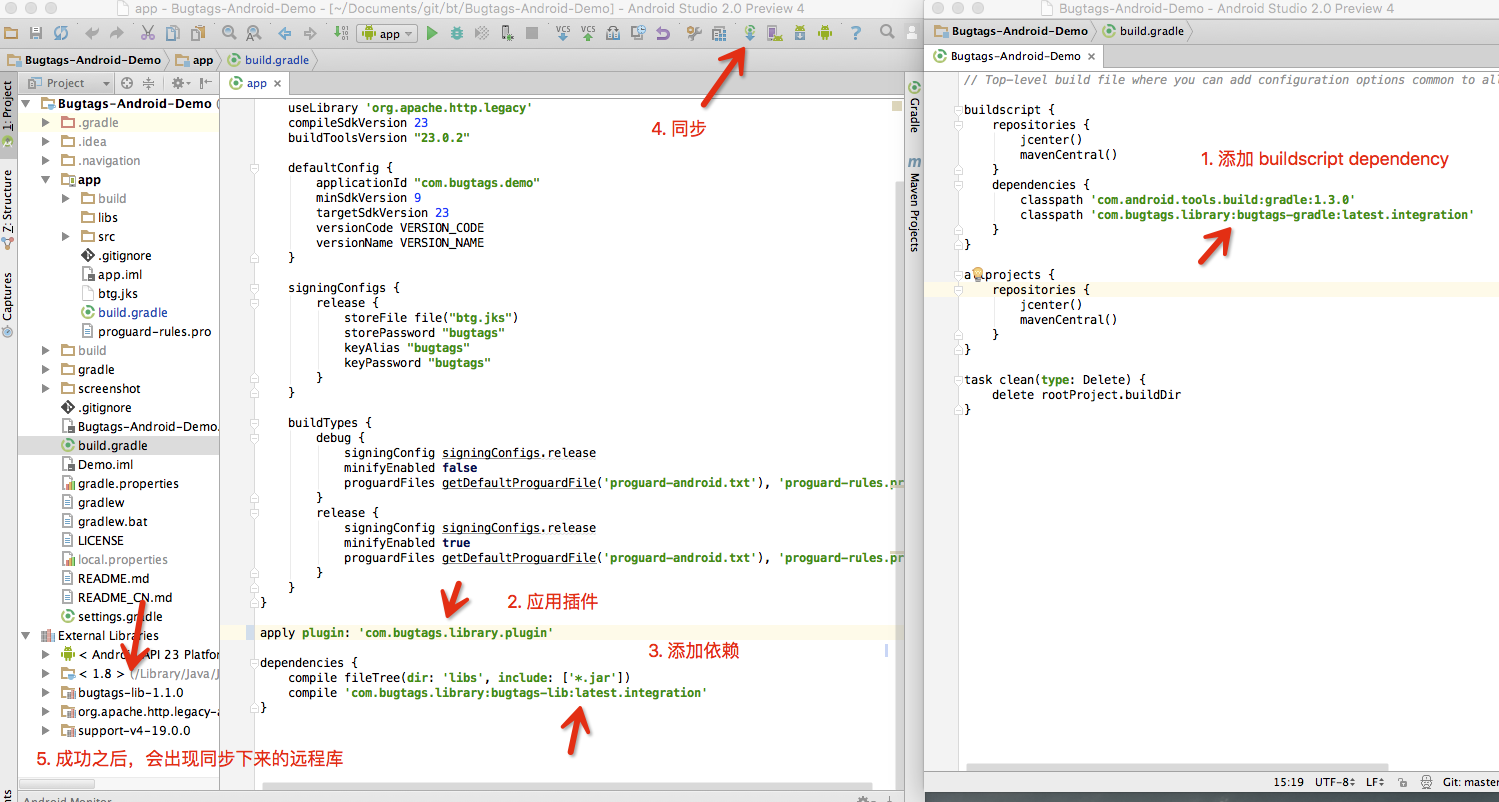Select proguard-rules.pro in project tree

coord(154,332)
